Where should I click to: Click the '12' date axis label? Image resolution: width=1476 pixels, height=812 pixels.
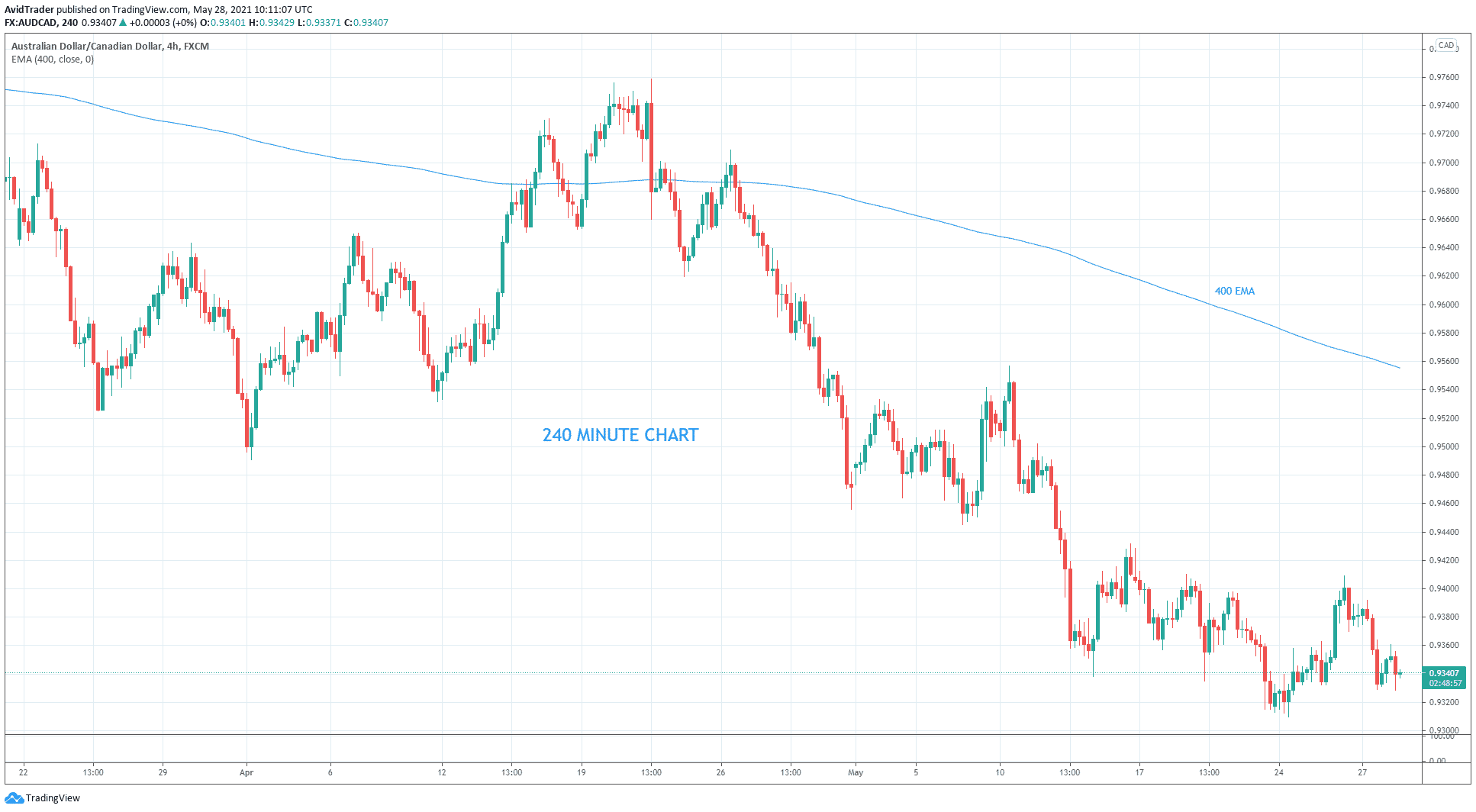pos(442,772)
